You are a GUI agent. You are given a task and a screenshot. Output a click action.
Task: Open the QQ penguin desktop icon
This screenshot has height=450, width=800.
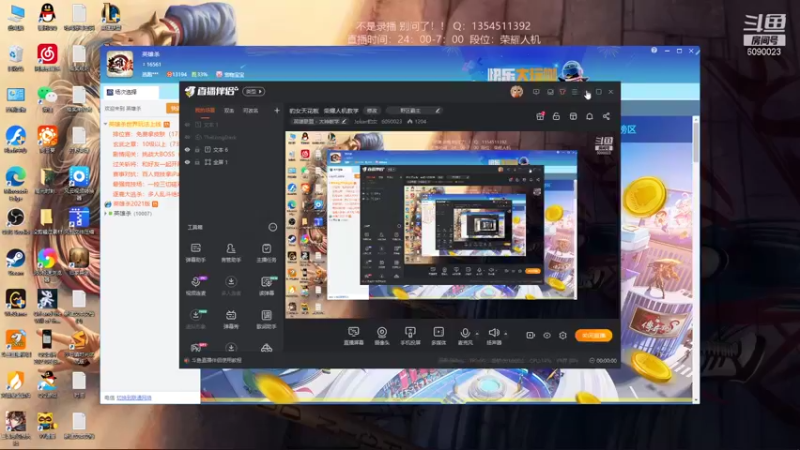pos(47,16)
